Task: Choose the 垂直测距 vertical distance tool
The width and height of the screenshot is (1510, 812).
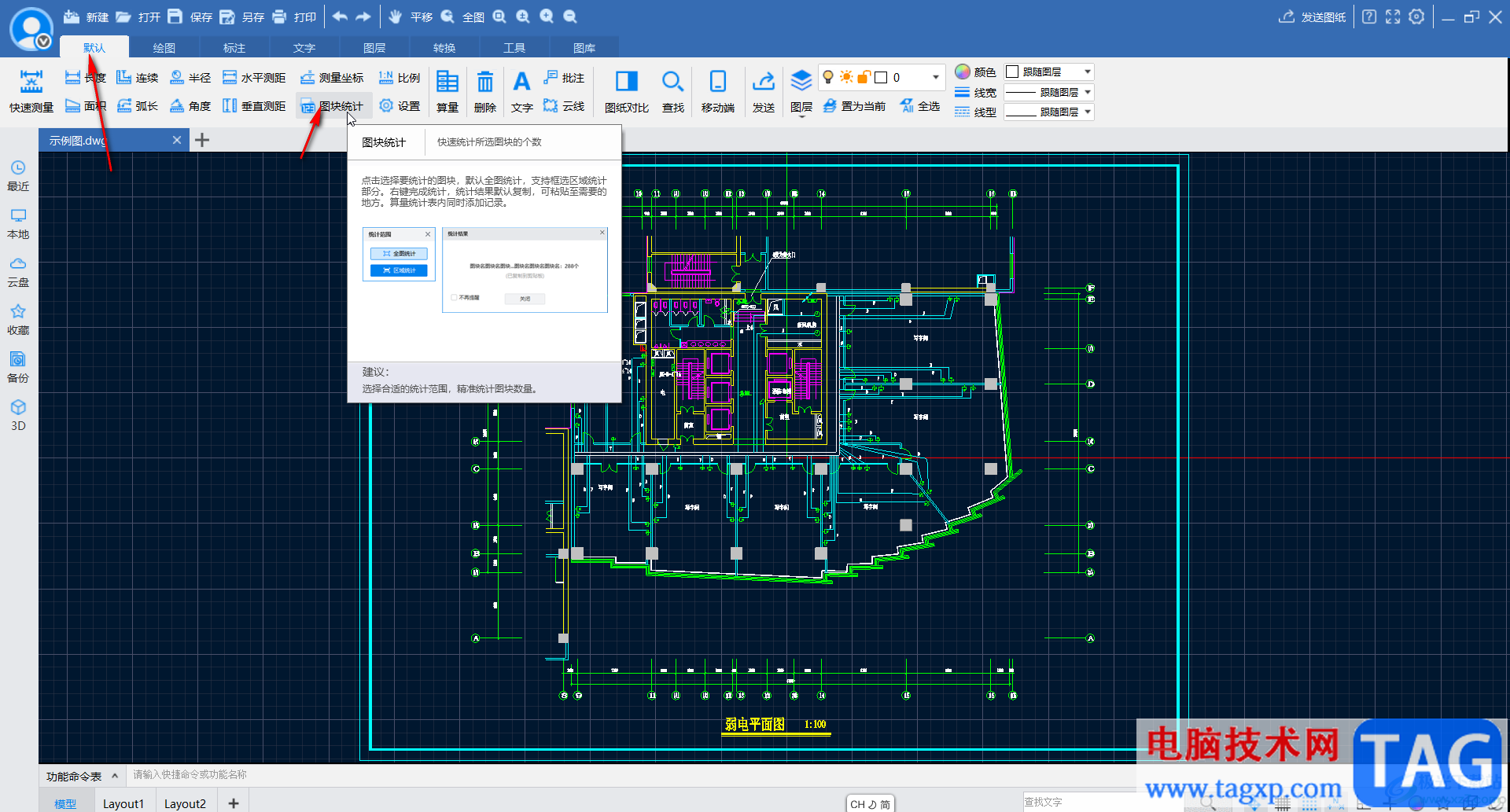Action: (x=254, y=106)
